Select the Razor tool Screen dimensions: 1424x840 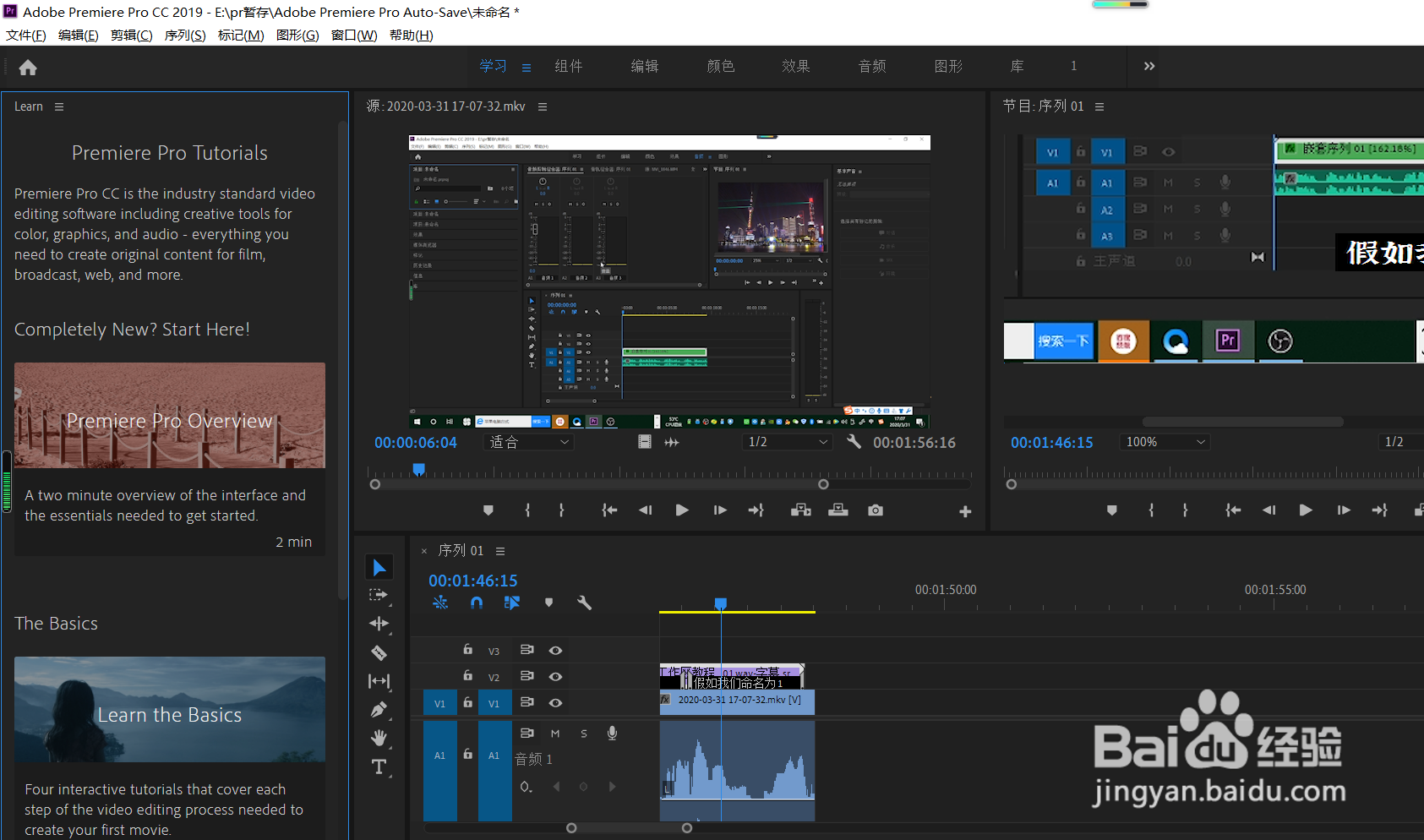379,652
